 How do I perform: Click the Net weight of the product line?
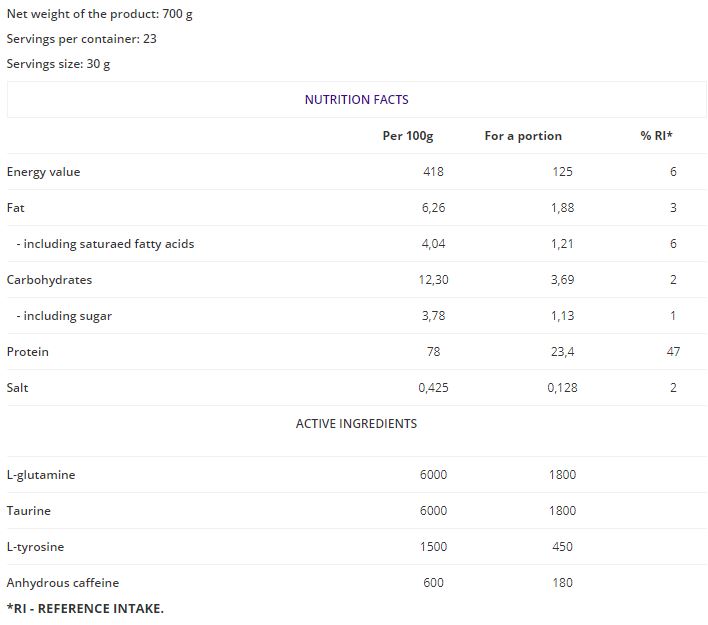coord(99,14)
